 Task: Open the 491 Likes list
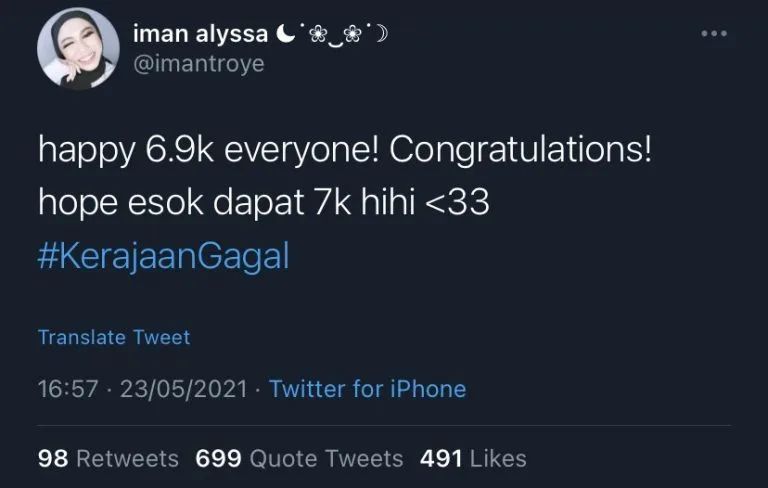click(473, 459)
